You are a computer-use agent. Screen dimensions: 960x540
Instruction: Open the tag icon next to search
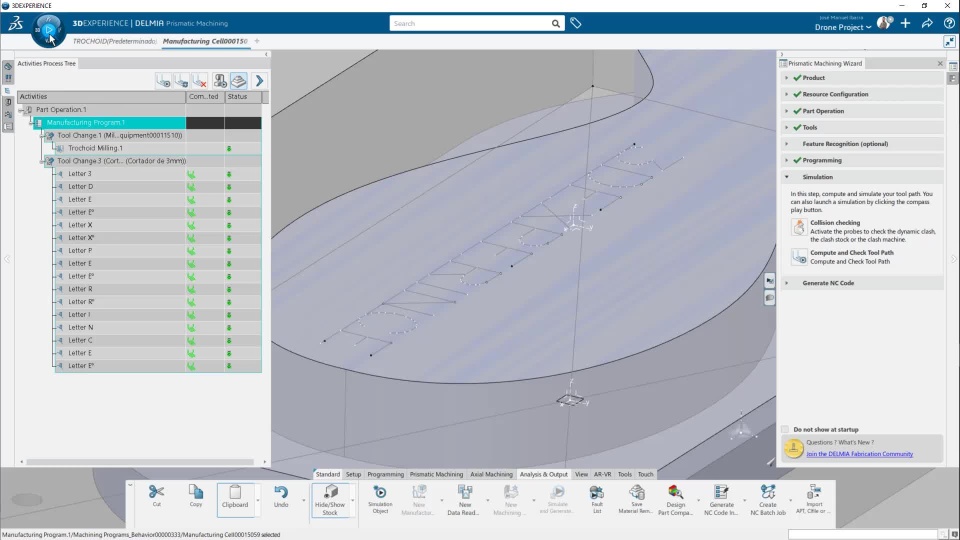click(x=576, y=23)
